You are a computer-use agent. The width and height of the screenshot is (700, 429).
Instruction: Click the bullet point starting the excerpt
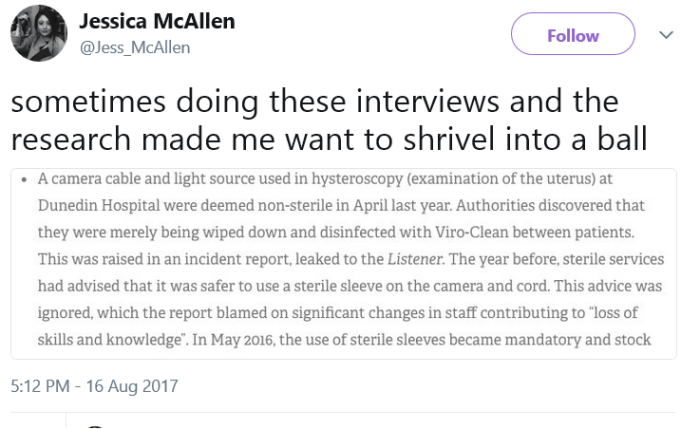22,180
